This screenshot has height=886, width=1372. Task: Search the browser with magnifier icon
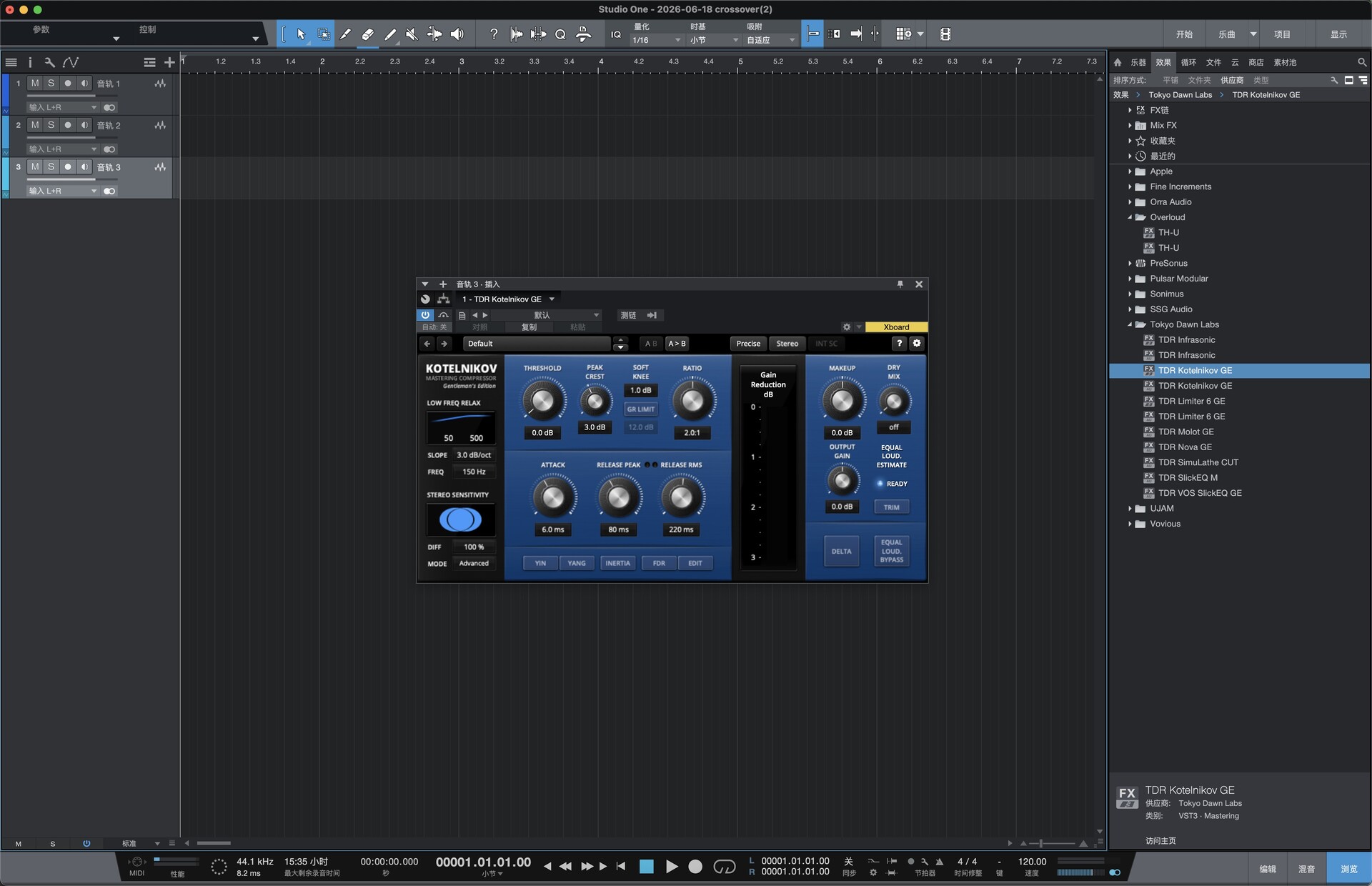[x=1361, y=62]
